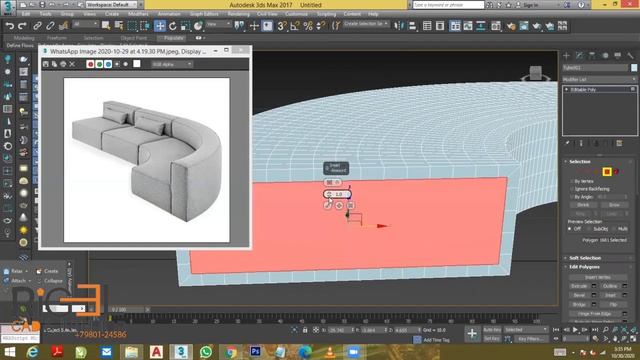This screenshot has width=640, height=360.
Task: Click Configure Modifier Sets icon
Action: coord(619,143)
